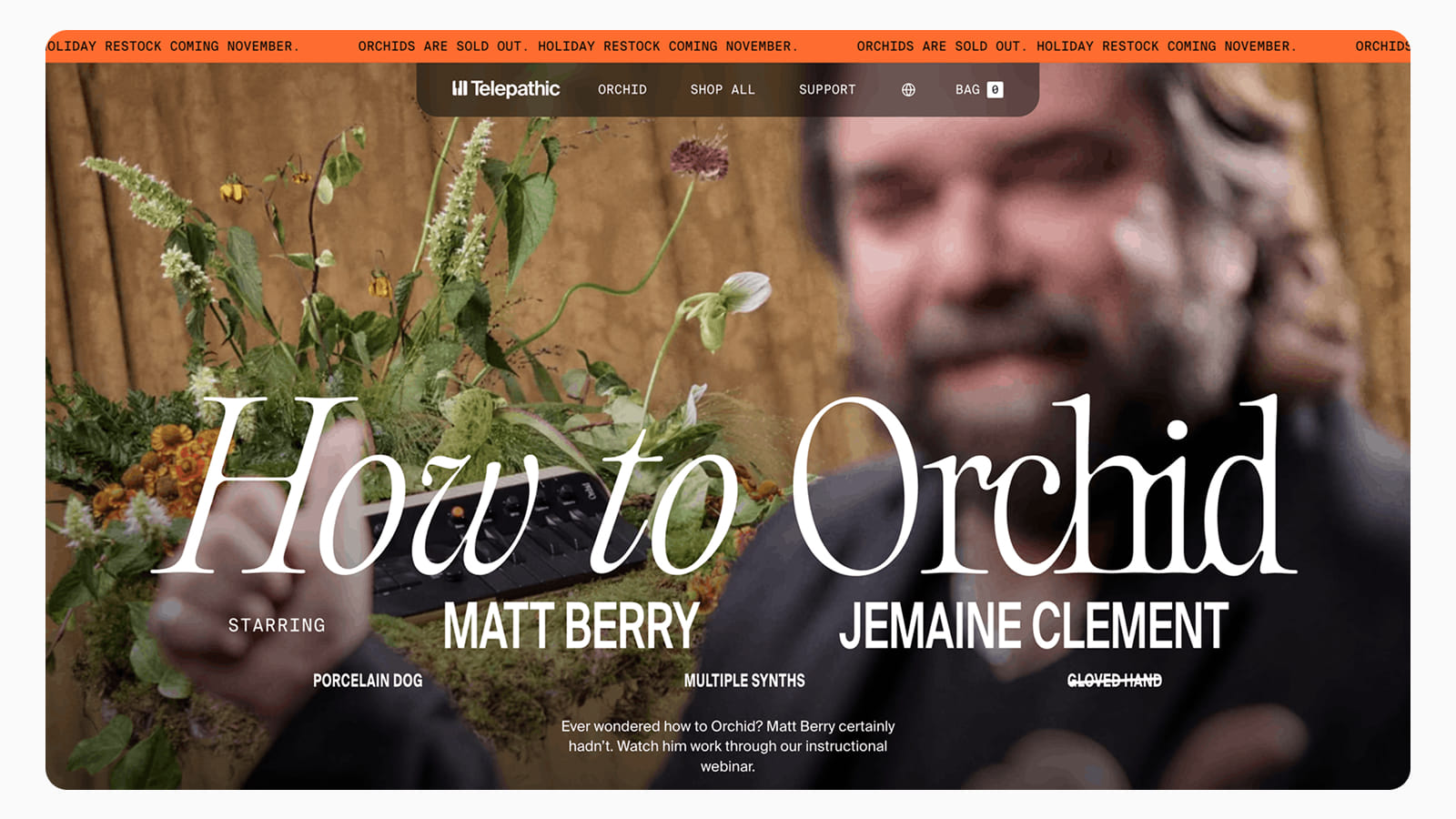This screenshot has width=1456, height=819.
Task: Click the Telepathic logo
Action: click(x=506, y=89)
